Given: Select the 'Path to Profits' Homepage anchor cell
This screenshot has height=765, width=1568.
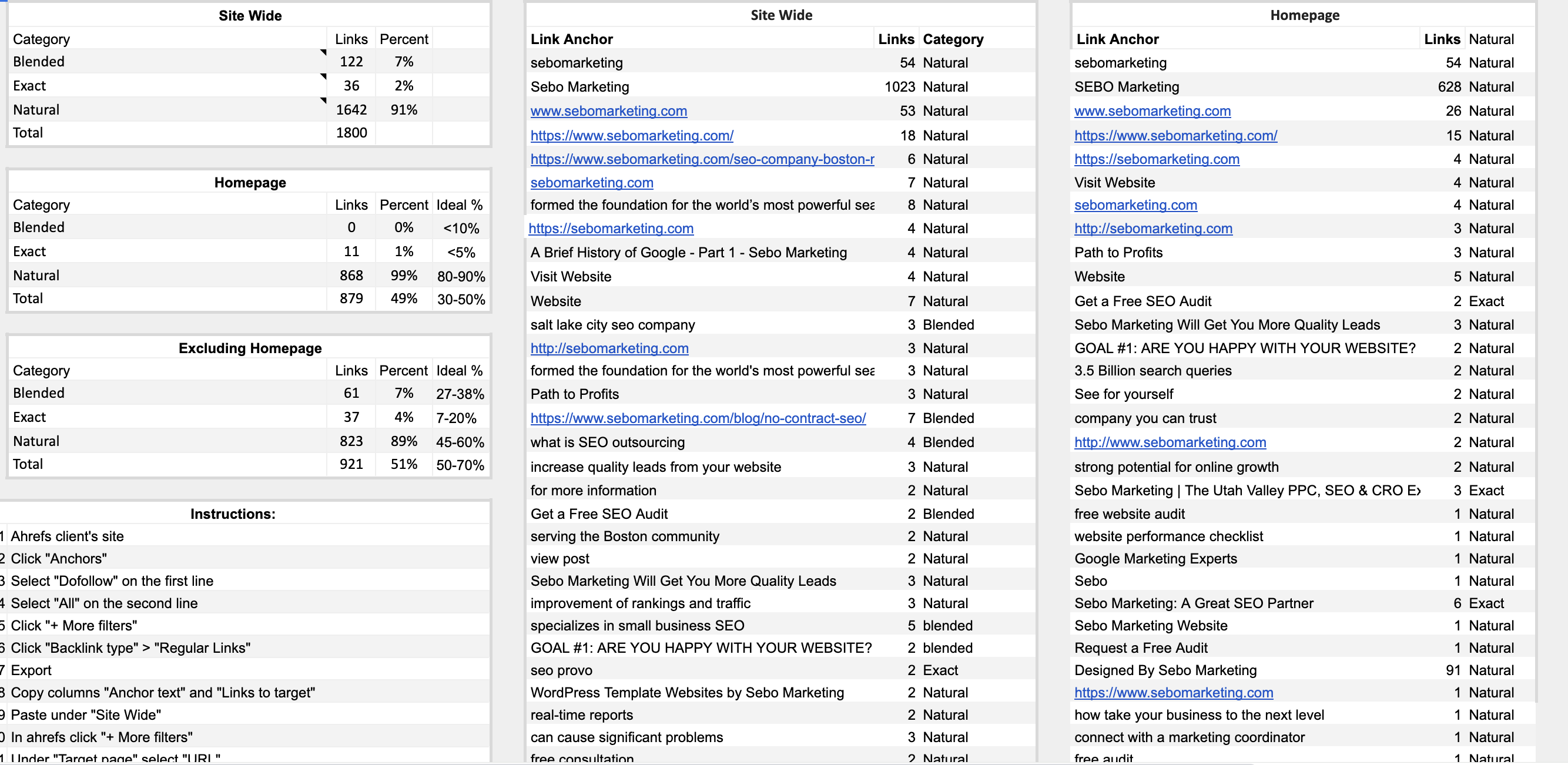Looking at the screenshot, I should pyautogui.click(x=1245, y=253).
